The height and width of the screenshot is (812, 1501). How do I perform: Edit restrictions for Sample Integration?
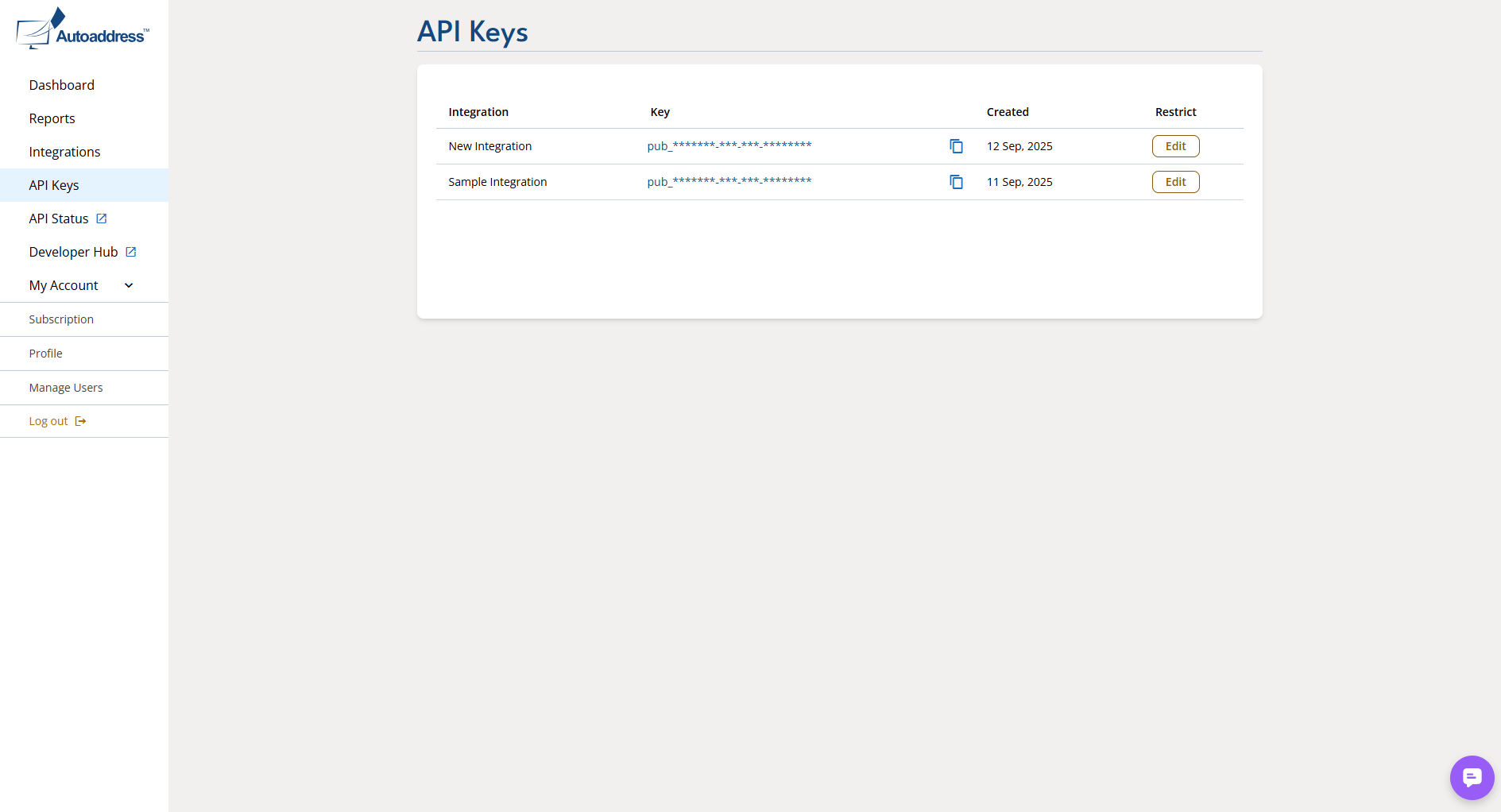click(x=1175, y=182)
